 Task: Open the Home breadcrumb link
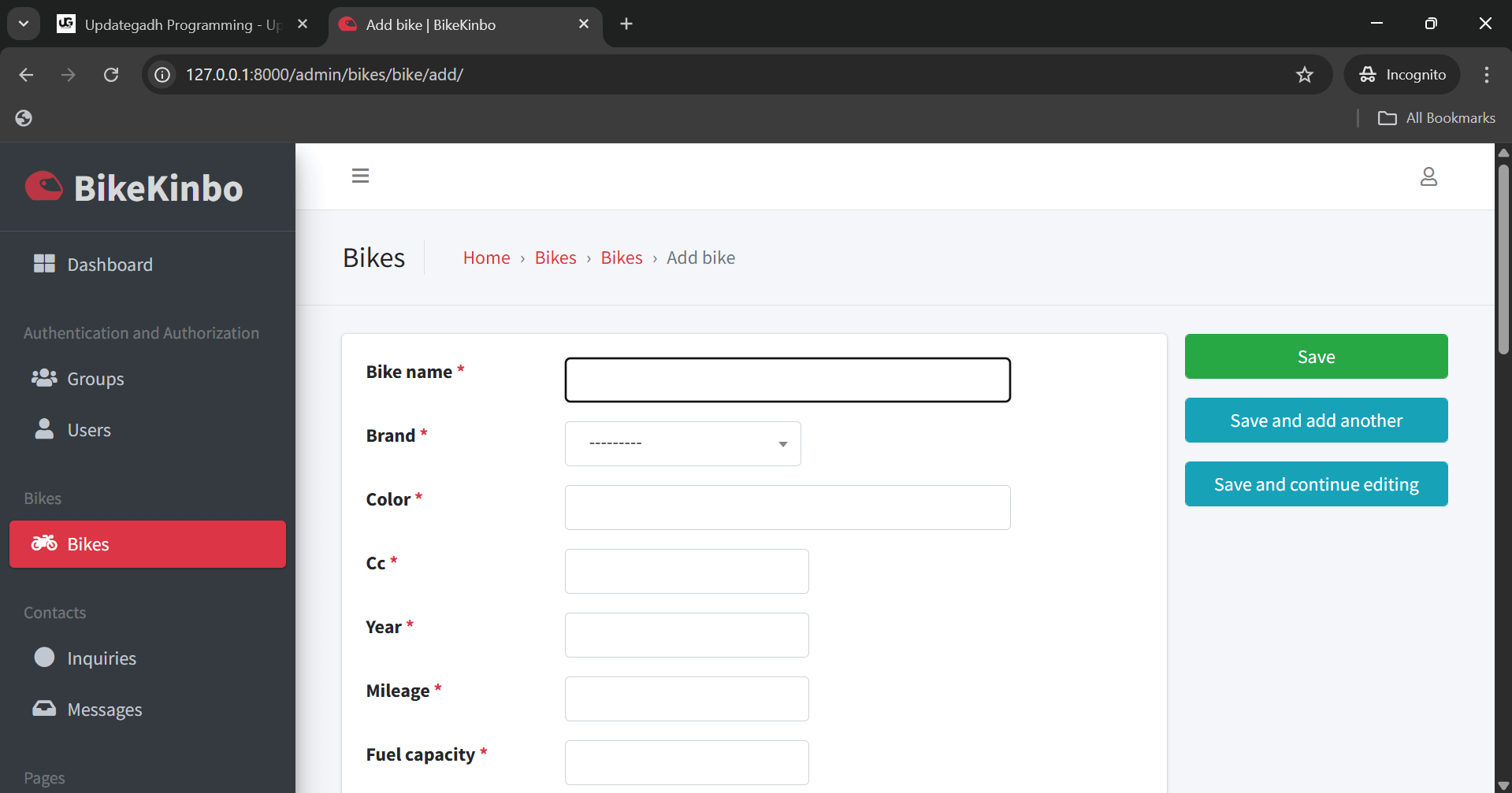tap(486, 258)
